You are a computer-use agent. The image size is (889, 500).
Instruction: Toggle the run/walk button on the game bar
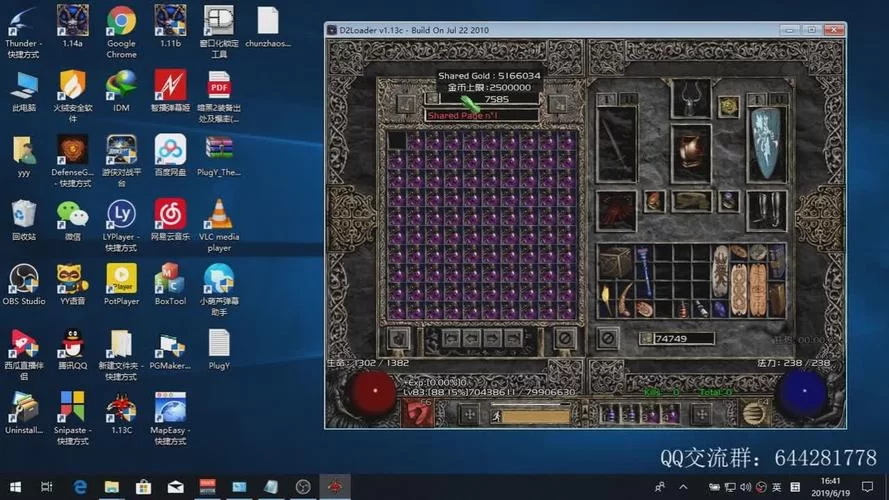click(x=497, y=414)
